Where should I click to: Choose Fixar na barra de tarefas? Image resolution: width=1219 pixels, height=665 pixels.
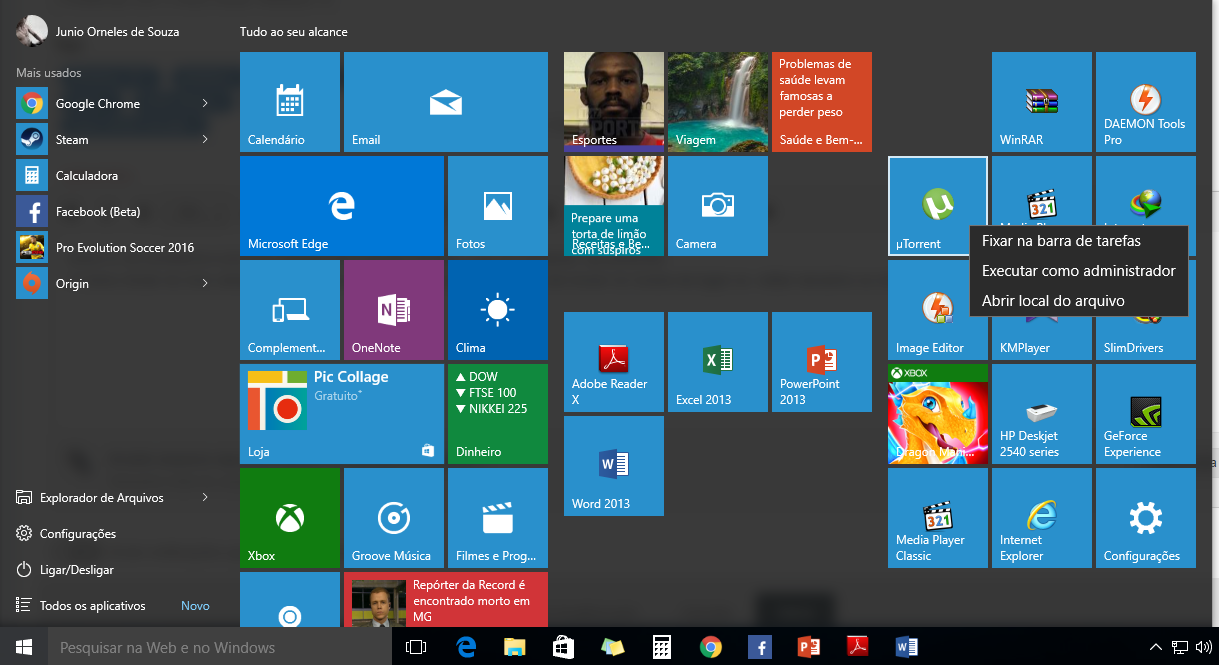[x=1079, y=241]
